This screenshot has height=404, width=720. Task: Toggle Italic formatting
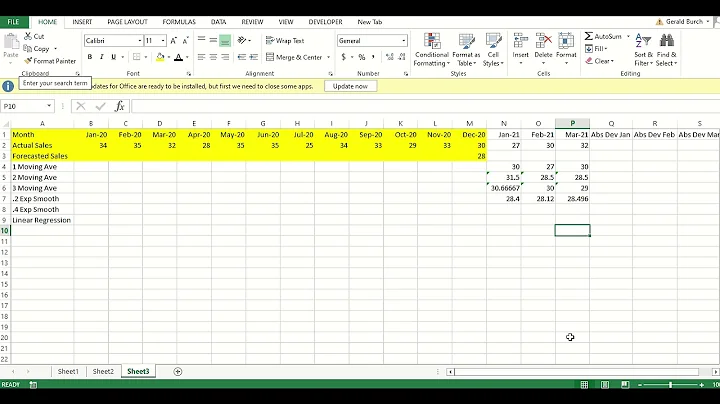click(101, 57)
